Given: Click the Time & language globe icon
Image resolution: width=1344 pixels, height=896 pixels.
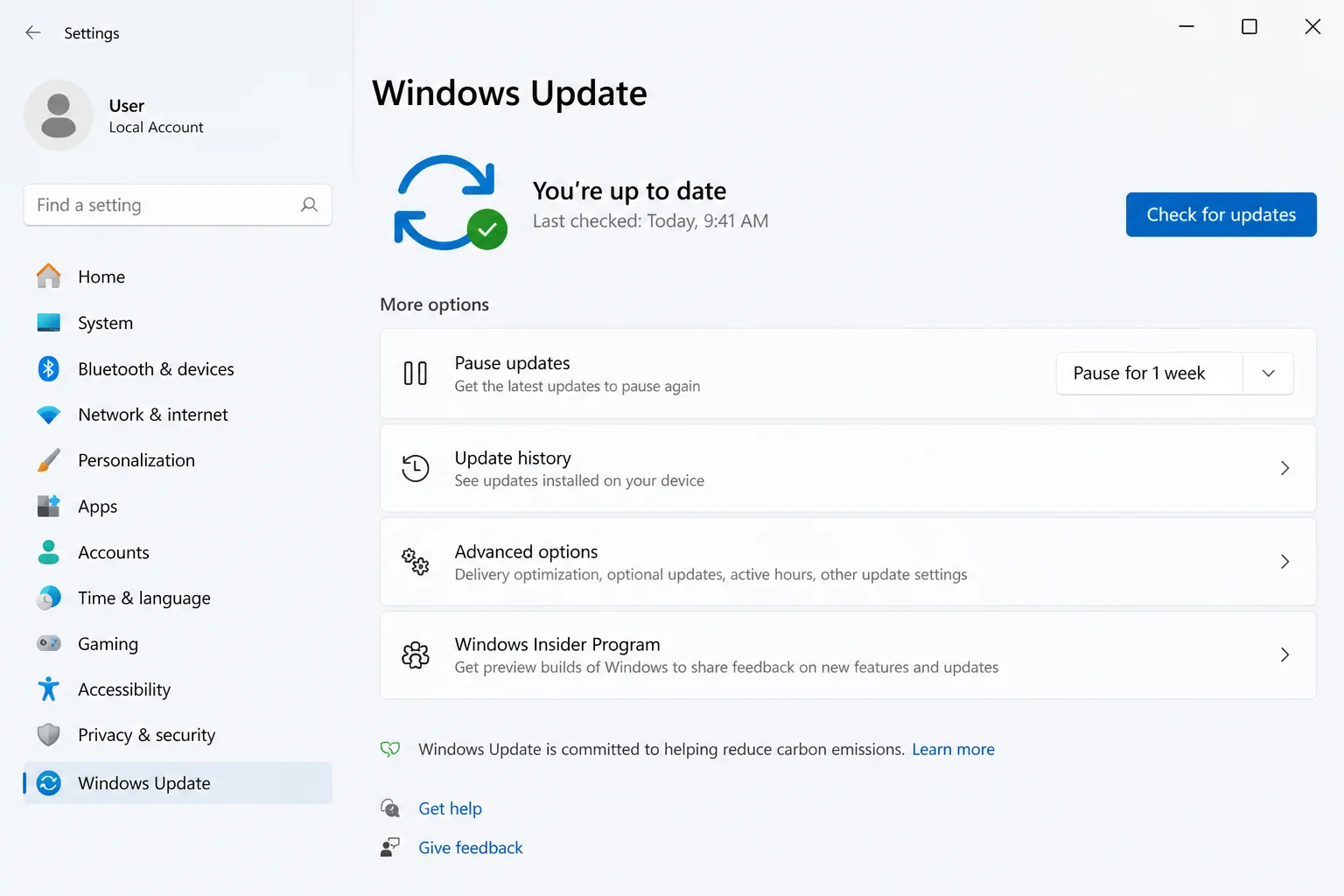Looking at the screenshot, I should 49,598.
